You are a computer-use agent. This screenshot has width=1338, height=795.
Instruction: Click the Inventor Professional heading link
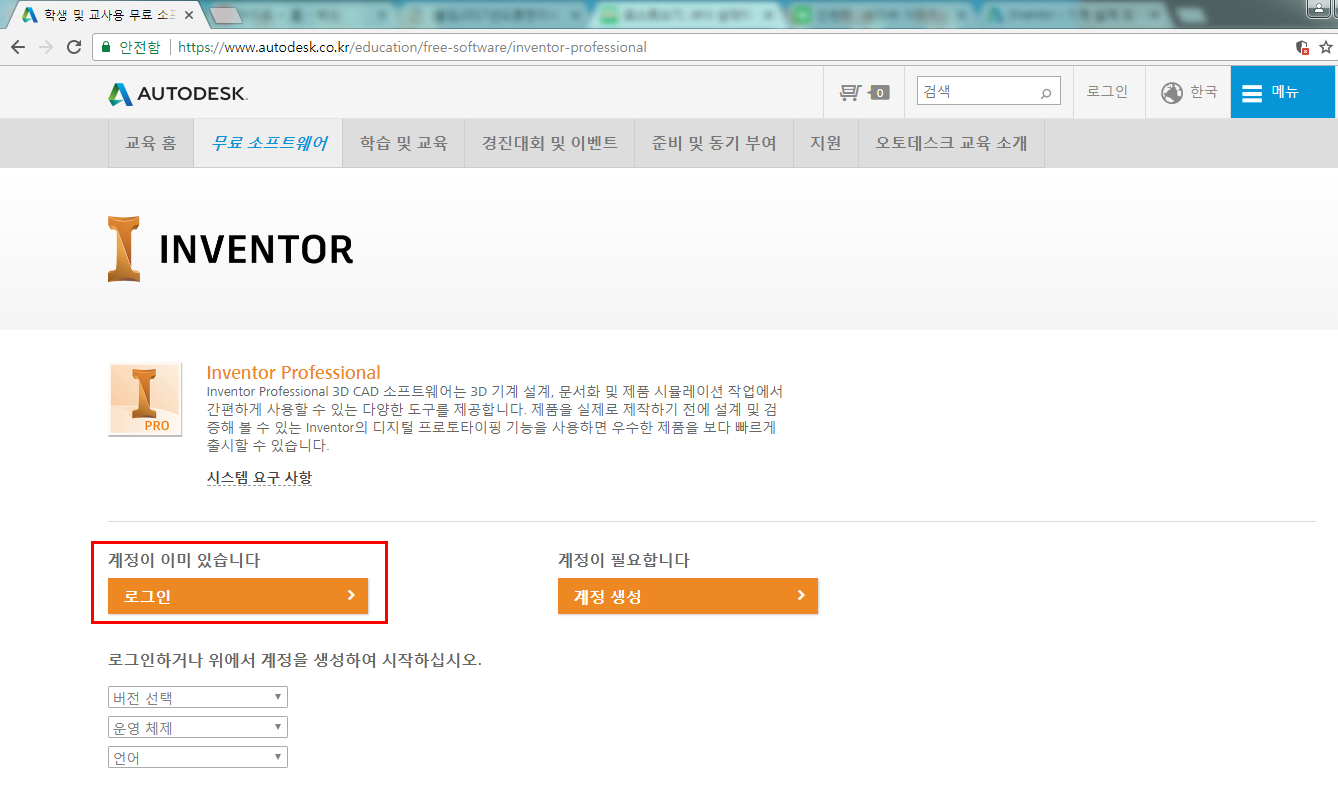(x=293, y=373)
